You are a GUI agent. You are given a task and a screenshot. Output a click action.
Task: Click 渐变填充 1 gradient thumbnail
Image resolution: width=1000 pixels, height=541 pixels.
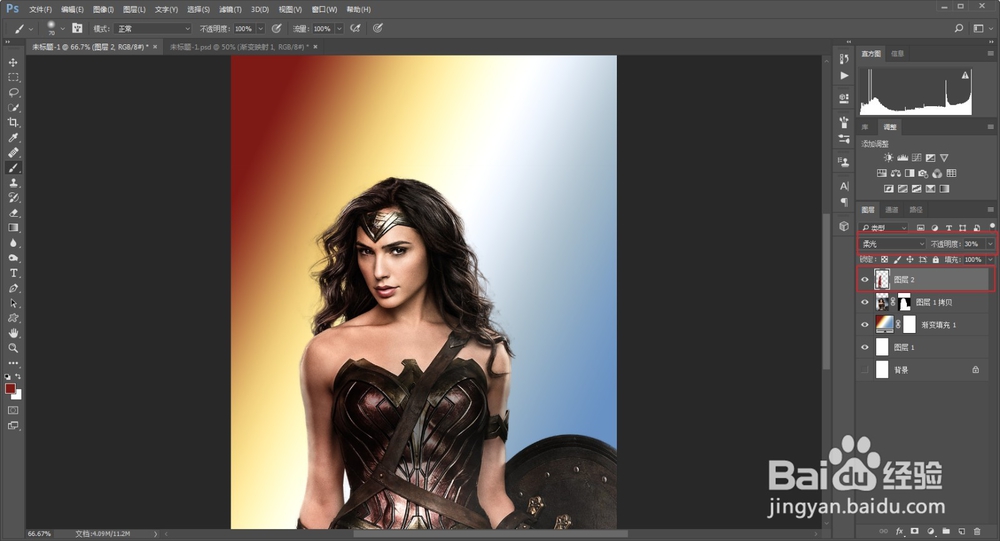point(884,325)
